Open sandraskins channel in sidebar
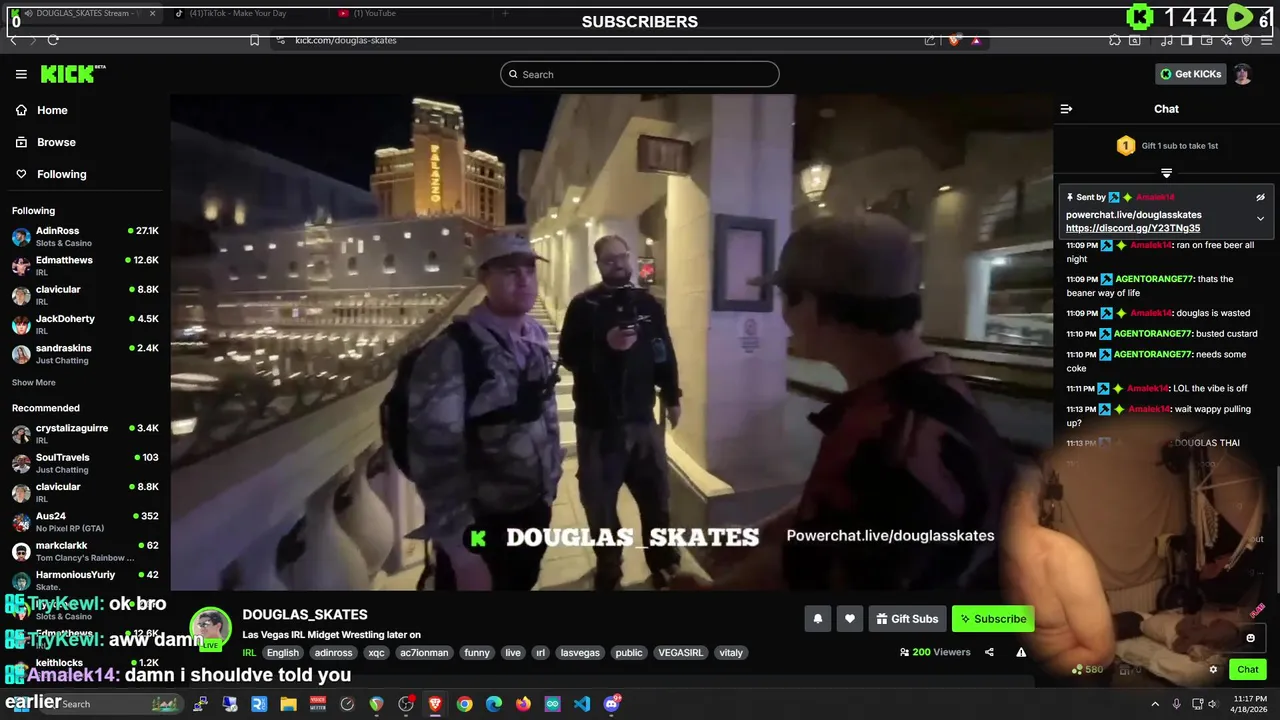This screenshot has height=720, width=1280. pyautogui.click(x=85, y=353)
